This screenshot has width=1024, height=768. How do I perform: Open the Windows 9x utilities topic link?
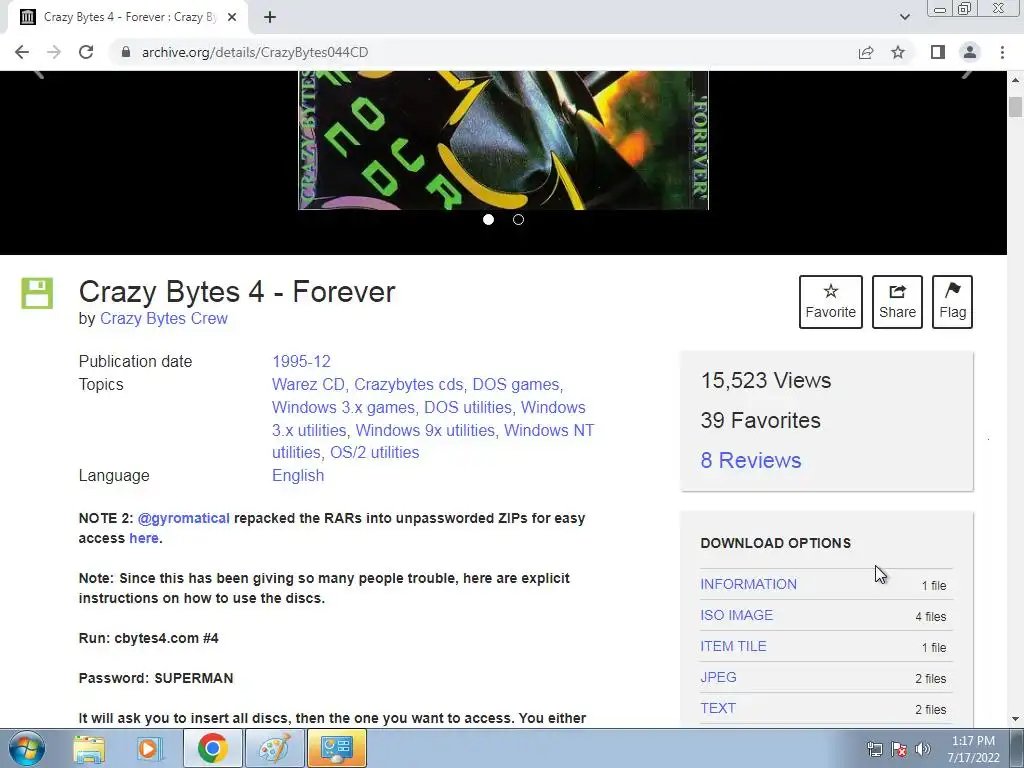(x=425, y=430)
